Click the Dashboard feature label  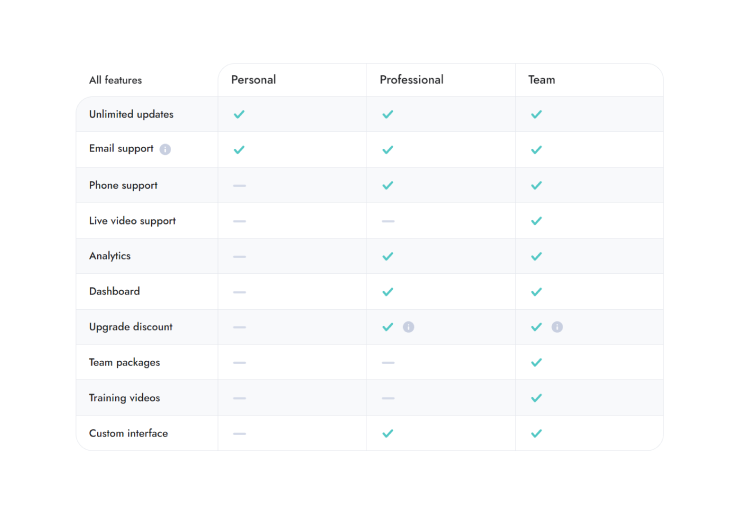click(114, 292)
